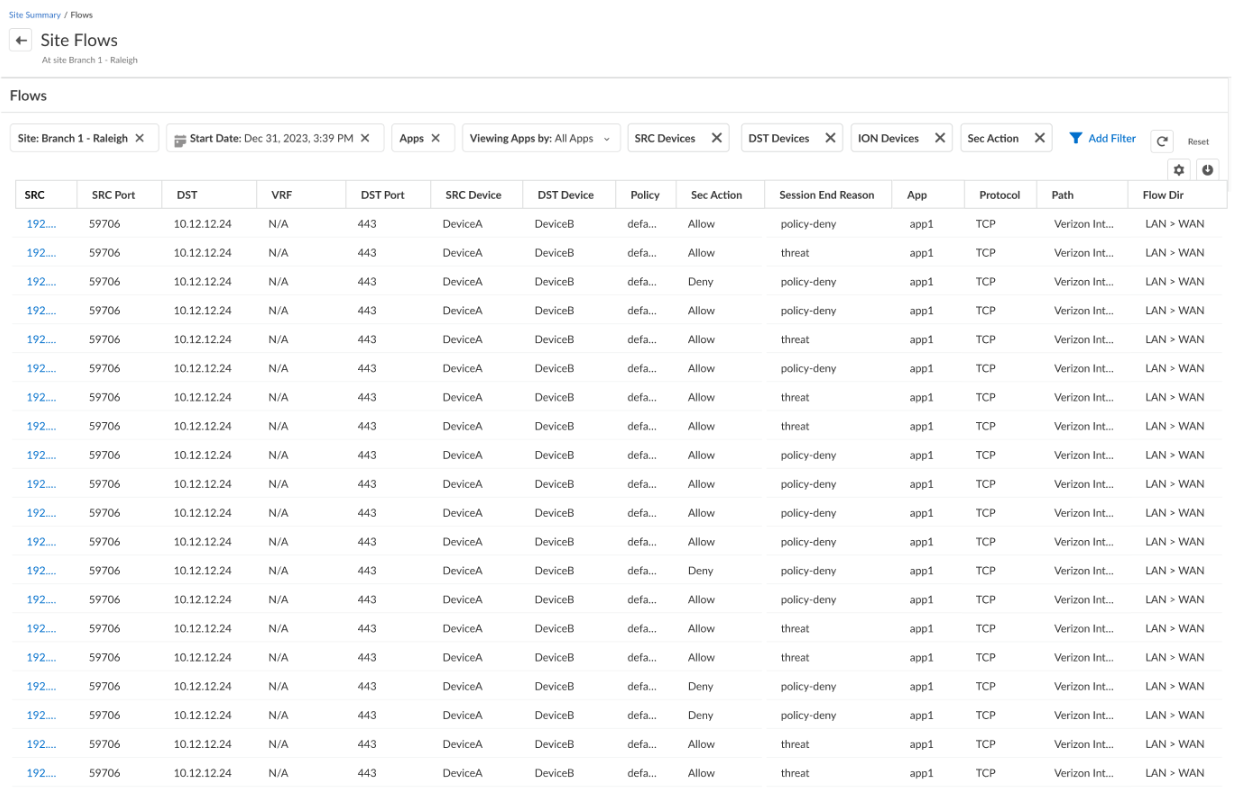Click the DST Port column header

[388, 195]
